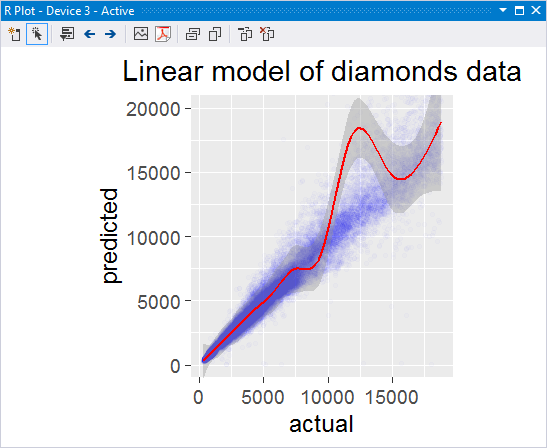Click the 15000 x-axis tick label
The height and width of the screenshot is (448, 547).
[391, 397]
